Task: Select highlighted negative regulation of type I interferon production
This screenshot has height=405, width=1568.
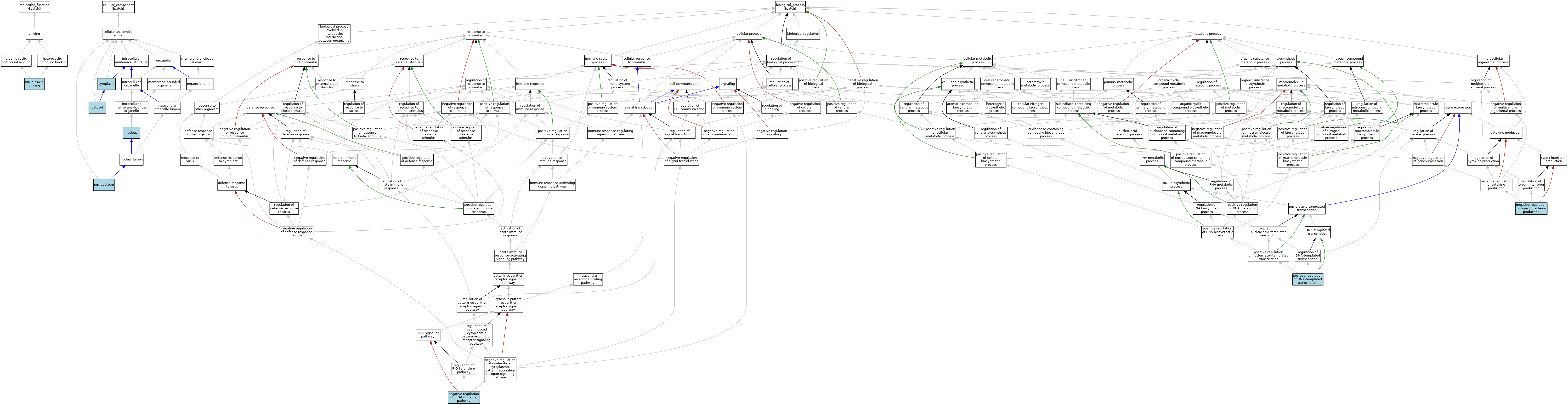Action: (1531, 208)
